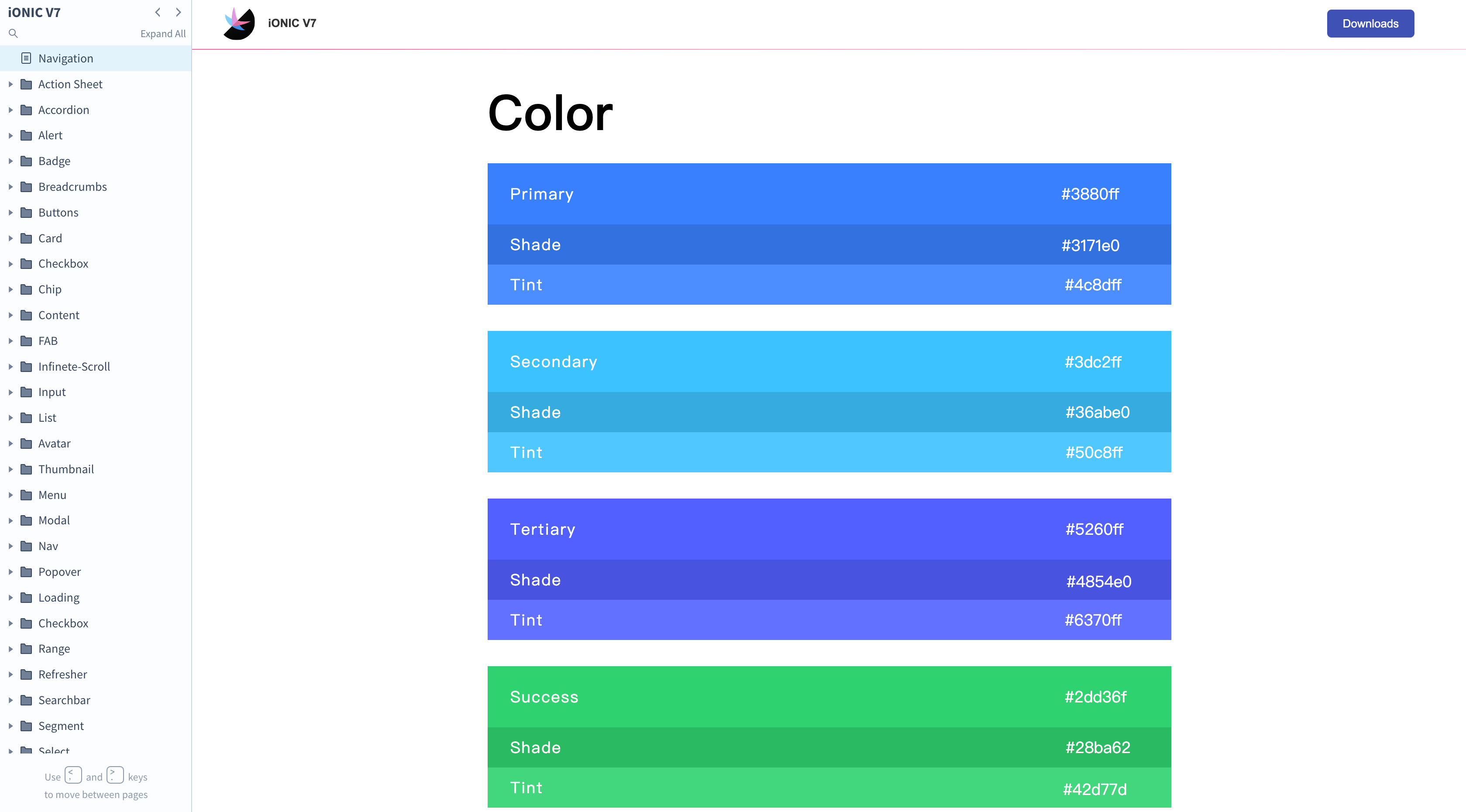Click the Buttons folder icon
The image size is (1466, 812).
[26, 212]
